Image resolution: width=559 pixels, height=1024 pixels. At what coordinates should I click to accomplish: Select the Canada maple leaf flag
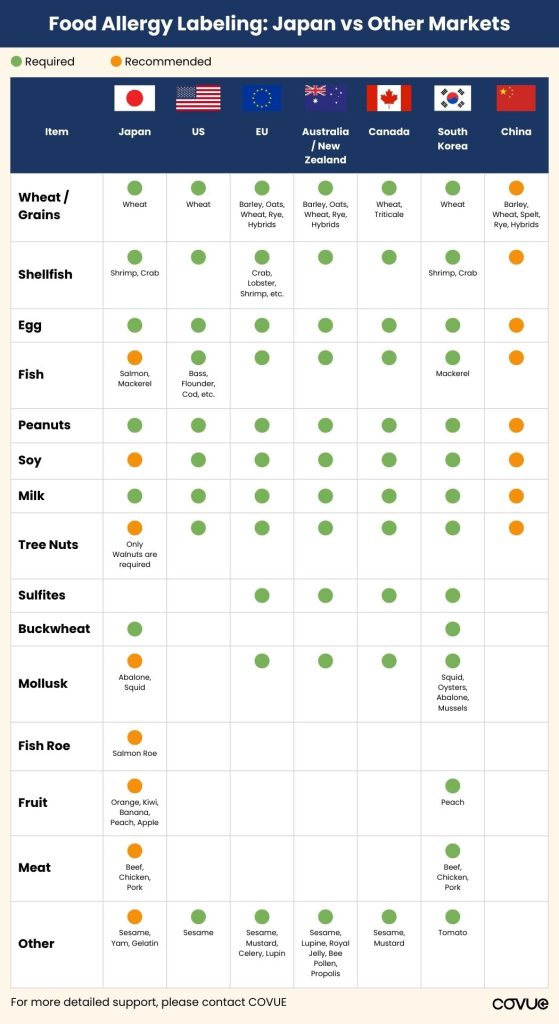click(389, 99)
